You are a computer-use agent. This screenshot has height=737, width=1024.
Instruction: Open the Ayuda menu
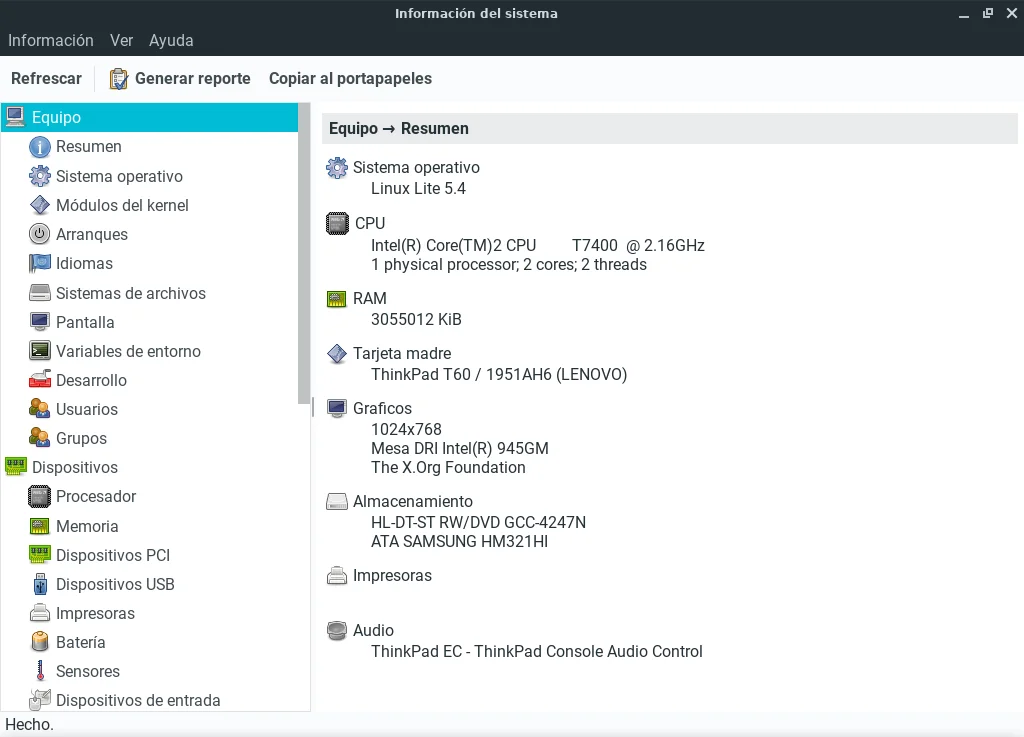pos(171,41)
